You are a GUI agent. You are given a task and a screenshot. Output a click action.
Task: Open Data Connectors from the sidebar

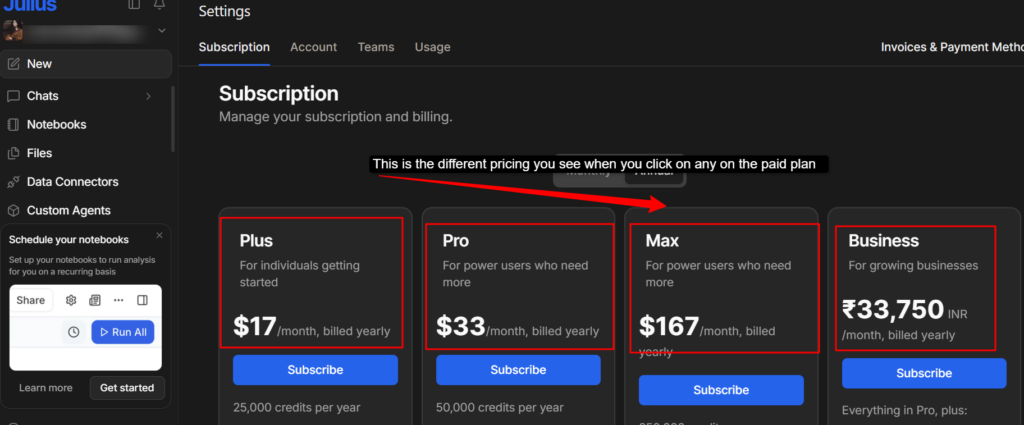[x=72, y=182]
